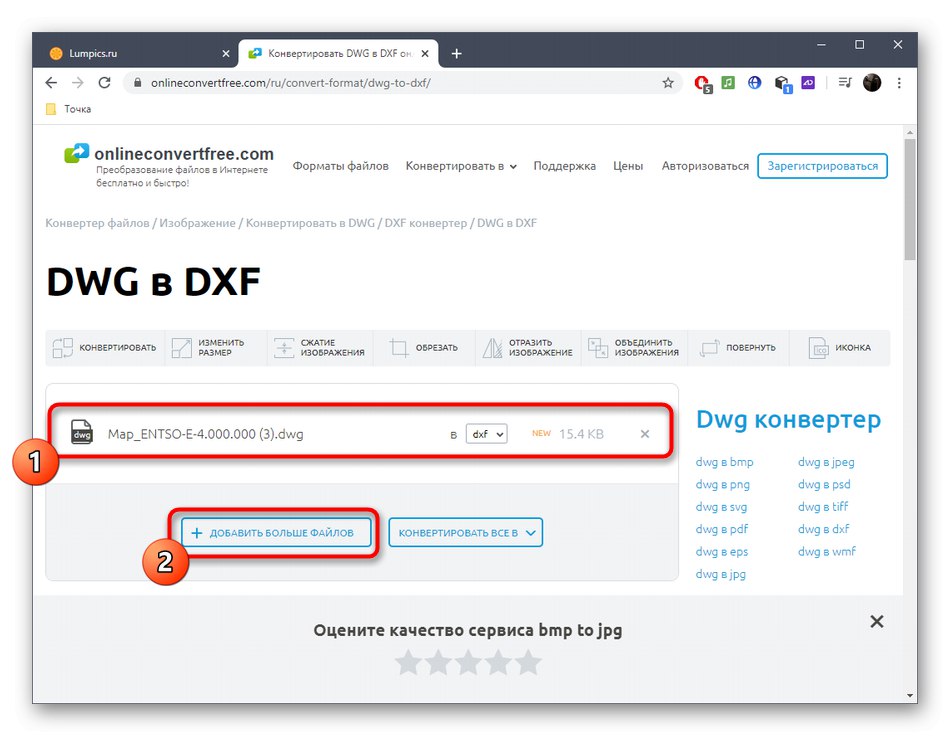Open Изображение breadcrumb link
The width and height of the screenshot is (950, 736).
click(x=197, y=223)
